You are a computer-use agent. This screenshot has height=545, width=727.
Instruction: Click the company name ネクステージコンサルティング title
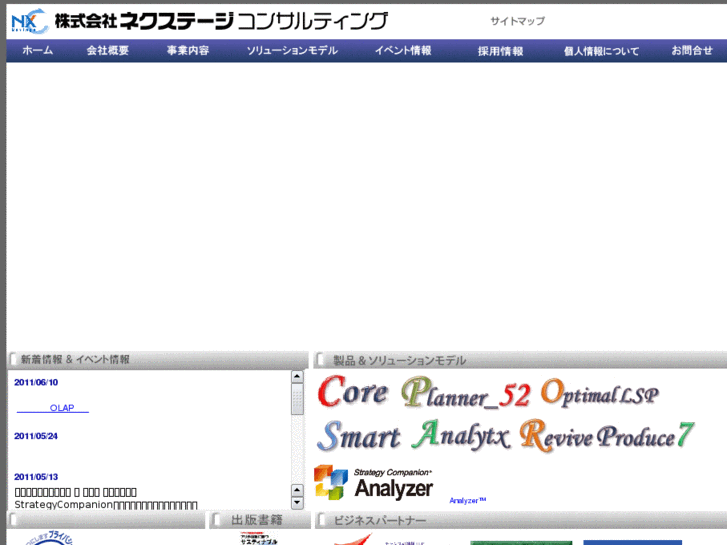tap(221, 21)
